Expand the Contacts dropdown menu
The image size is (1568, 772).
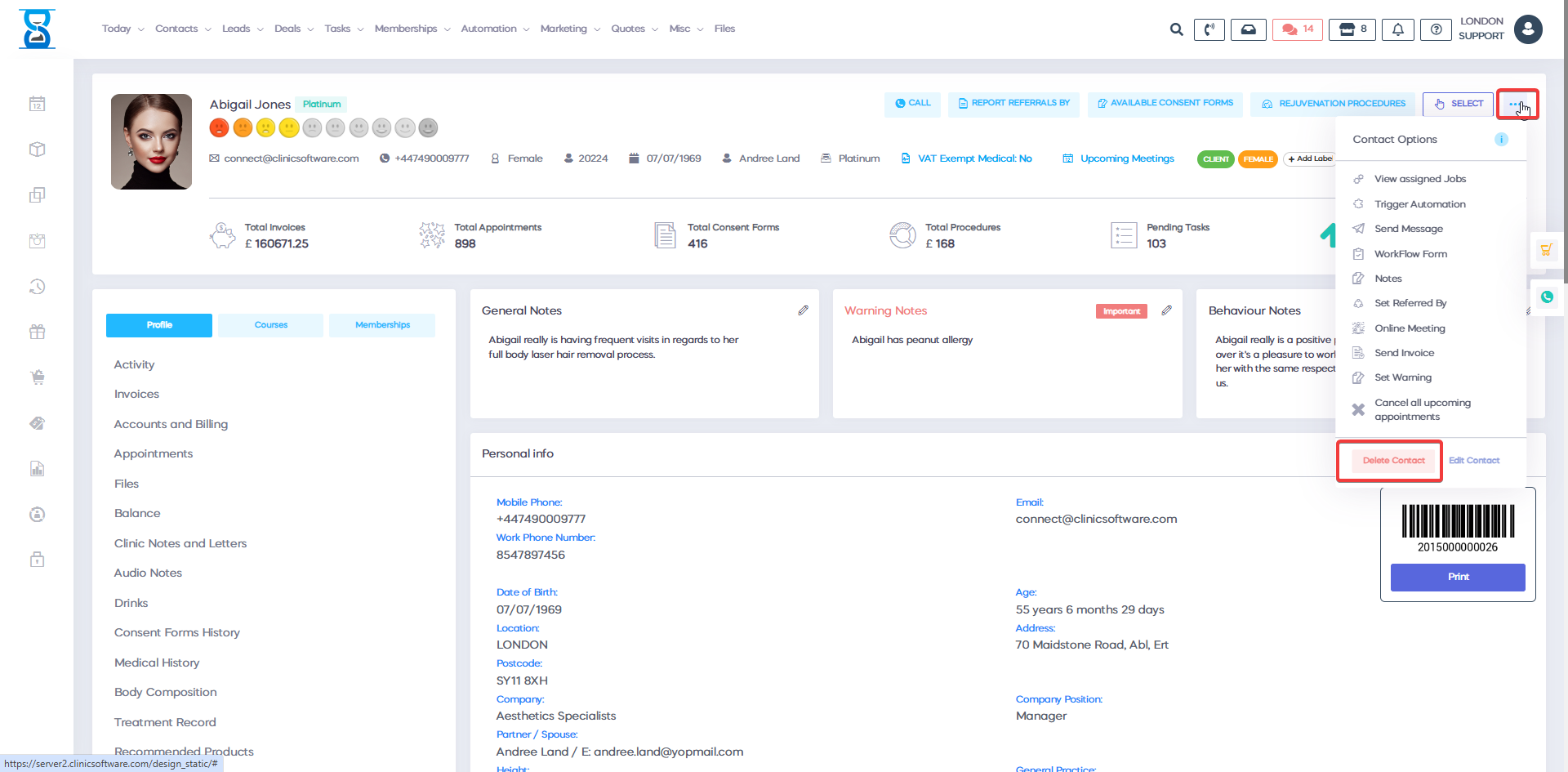coord(183,29)
